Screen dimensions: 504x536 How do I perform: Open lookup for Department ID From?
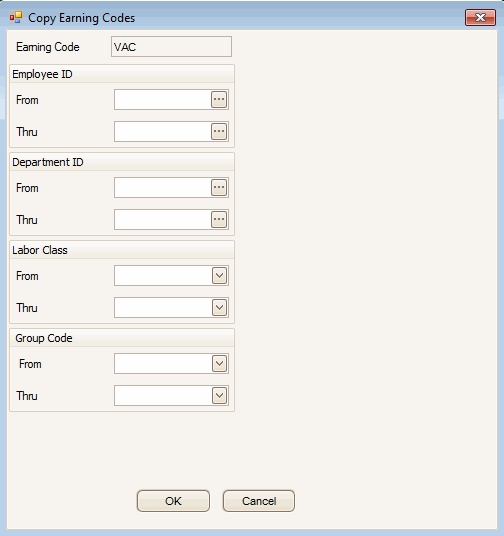coord(219,188)
